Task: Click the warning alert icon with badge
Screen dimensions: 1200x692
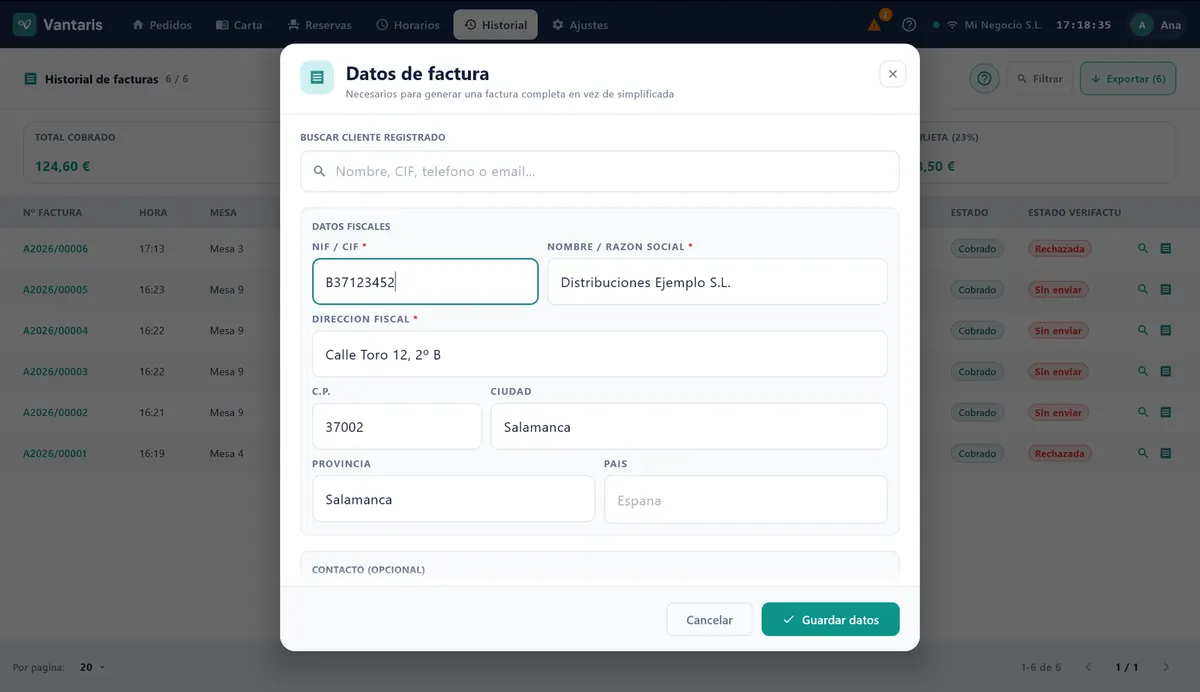Action: pos(875,25)
